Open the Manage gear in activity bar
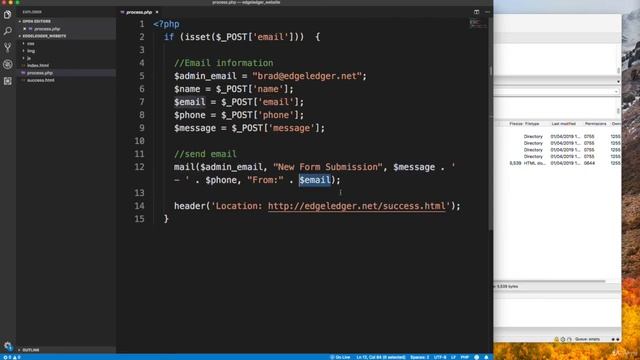Image resolution: width=640 pixels, height=360 pixels. tap(8, 346)
